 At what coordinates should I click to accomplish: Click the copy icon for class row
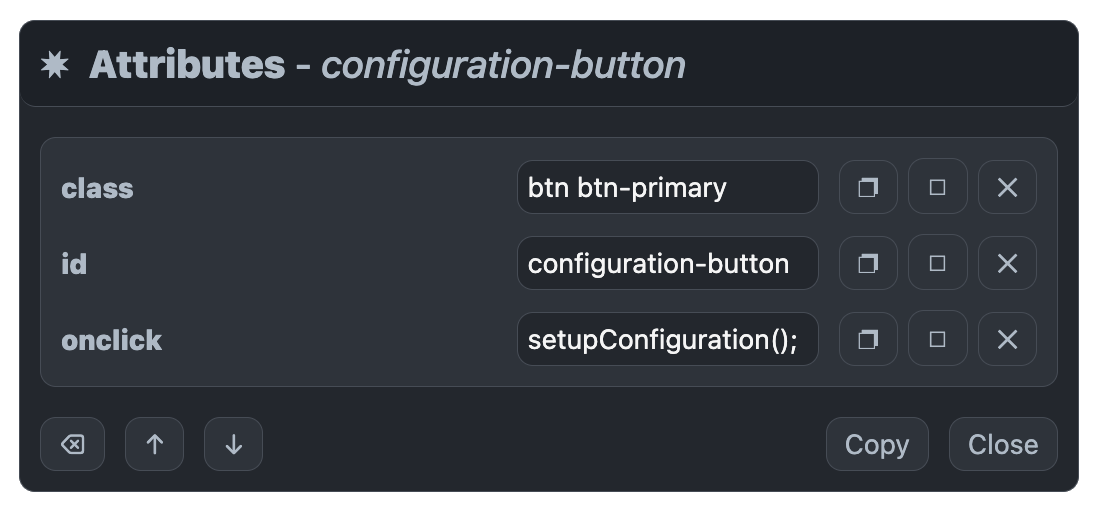(x=868, y=187)
